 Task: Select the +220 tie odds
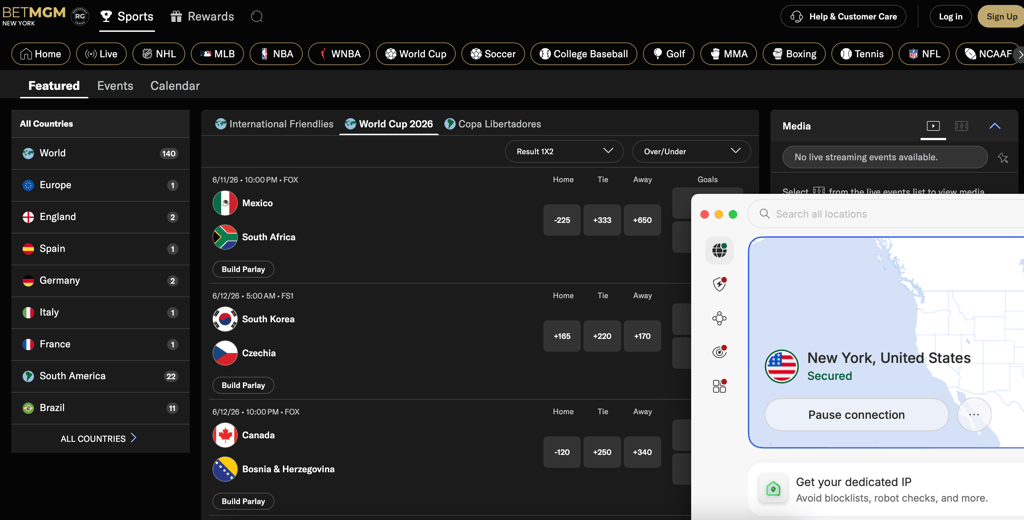tap(602, 336)
